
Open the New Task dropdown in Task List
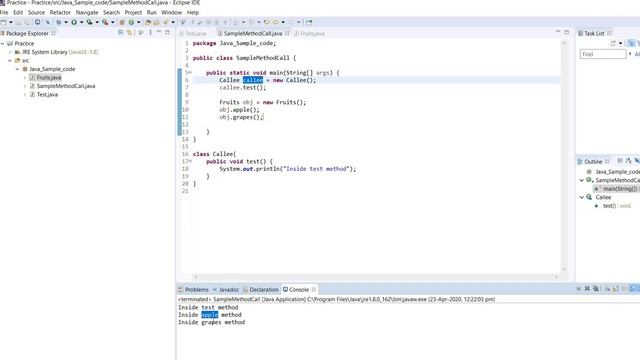(620, 43)
